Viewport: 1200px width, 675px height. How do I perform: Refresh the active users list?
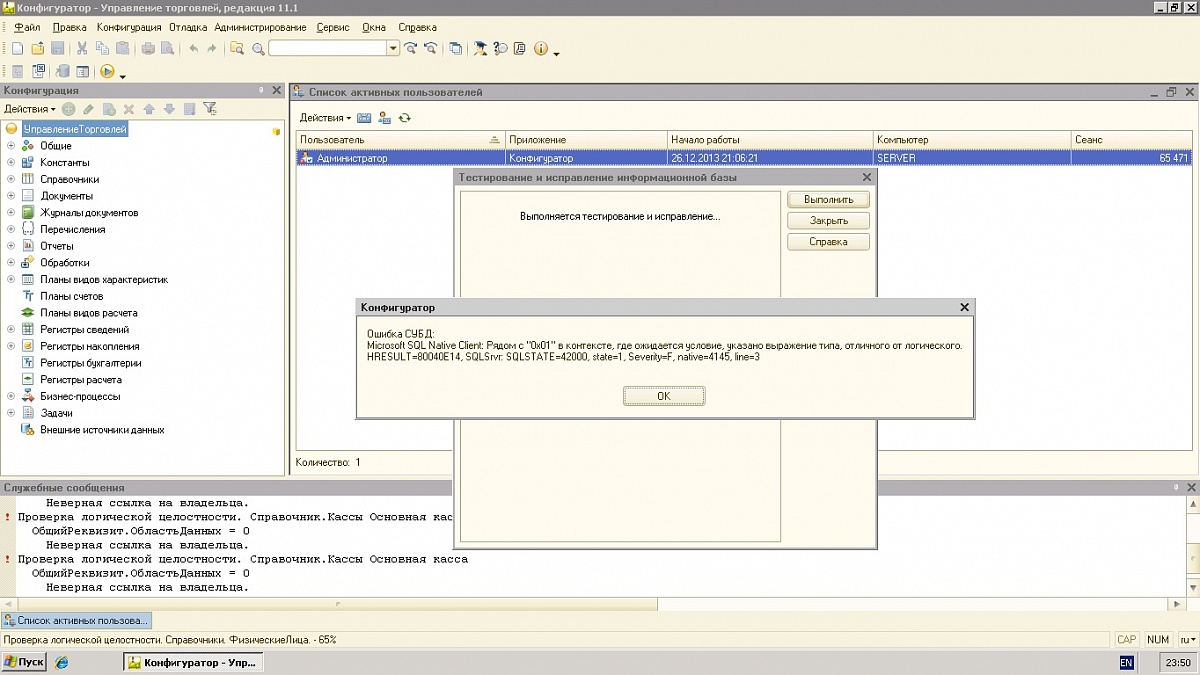pyautogui.click(x=405, y=118)
